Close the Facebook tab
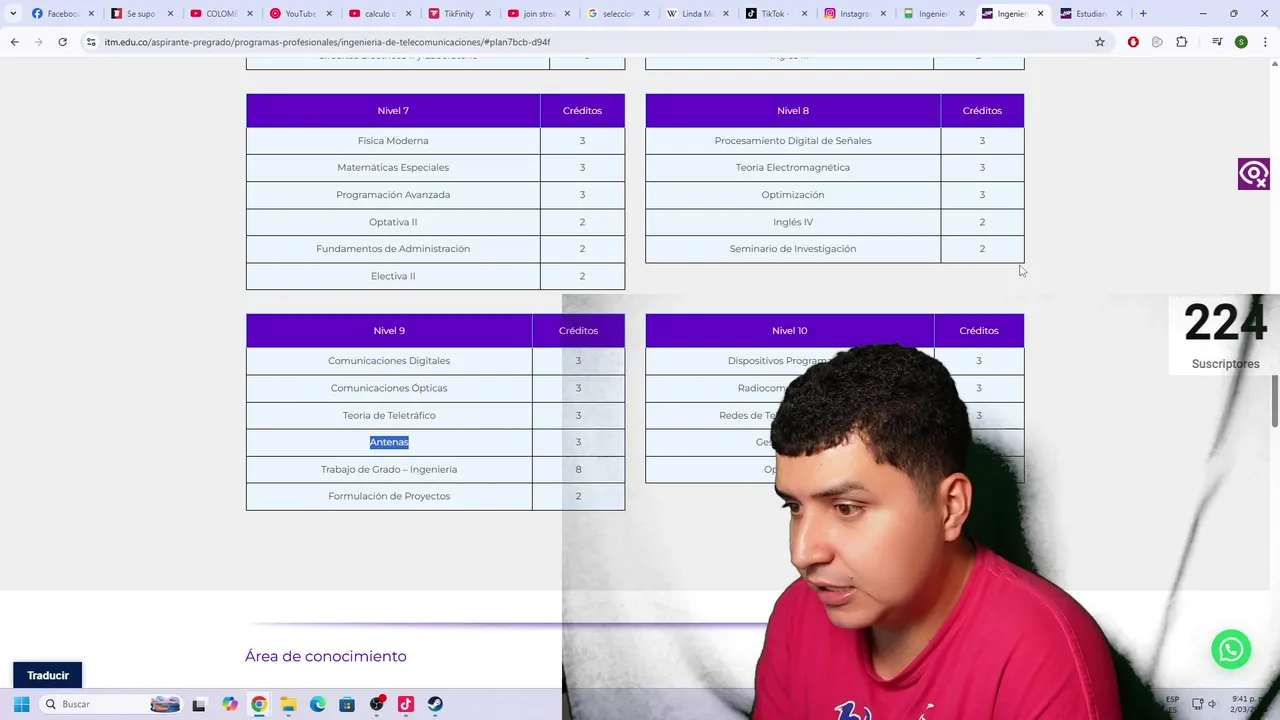Viewport: 1280px width, 720px height. point(91,14)
